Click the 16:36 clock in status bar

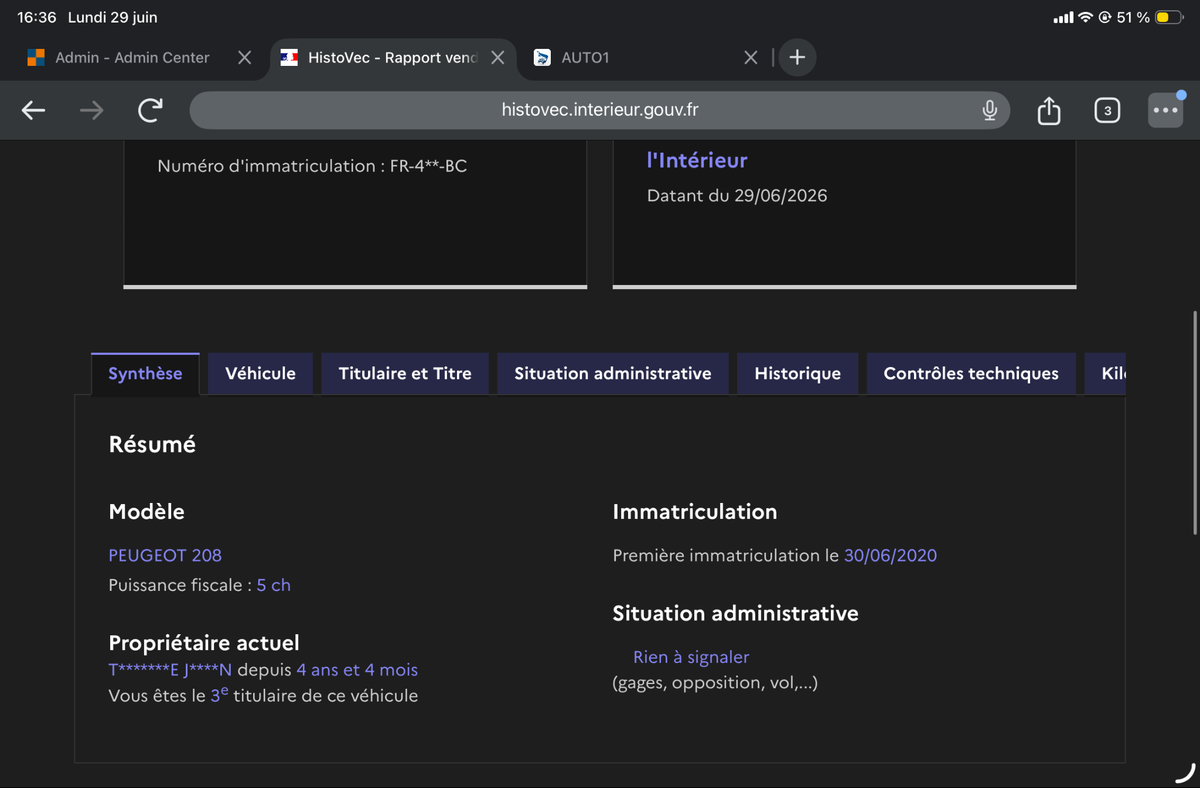pos(37,17)
